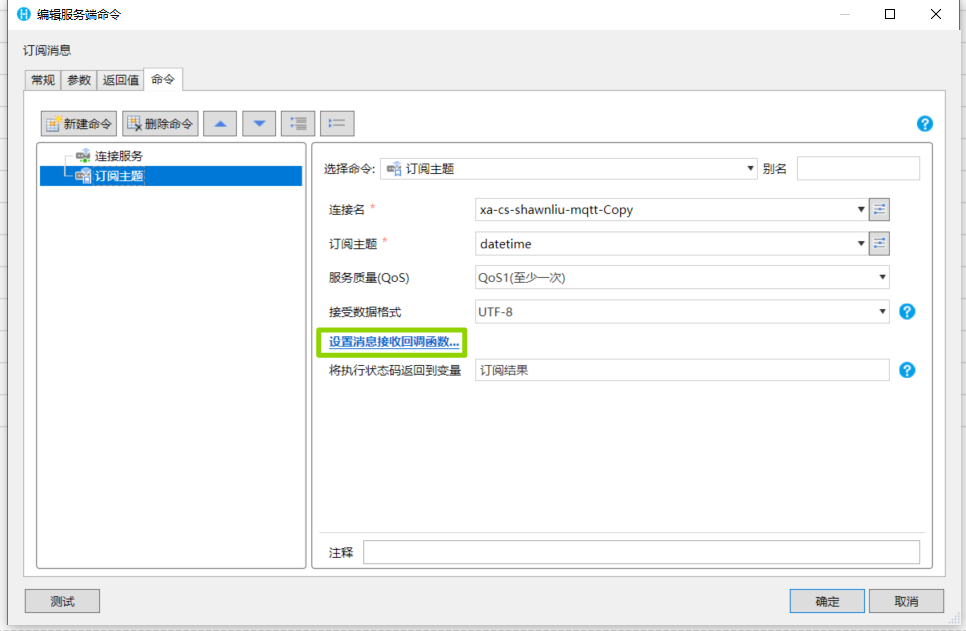Open the 连接名 dropdown list
The image size is (966, 631).
pyautogui.click(x=861, y=210)
